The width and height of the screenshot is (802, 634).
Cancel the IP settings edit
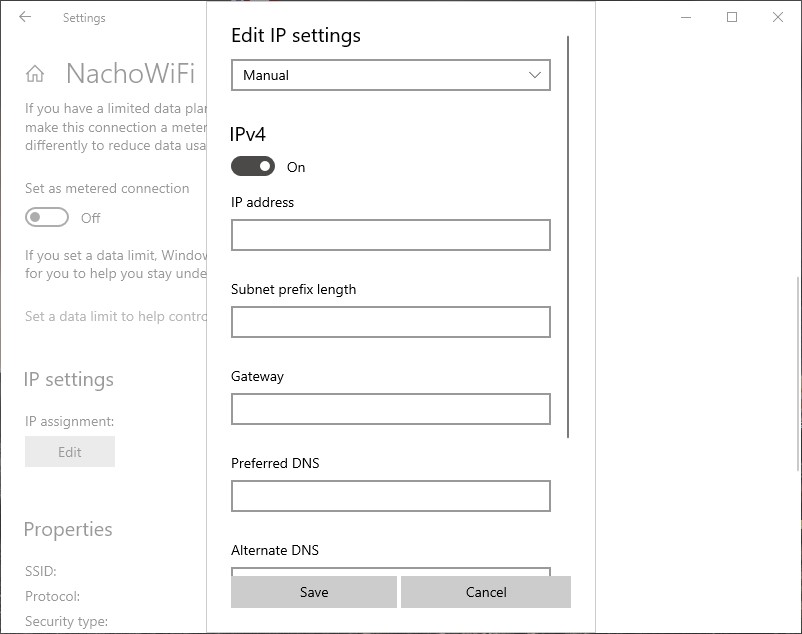coord(485,591)
